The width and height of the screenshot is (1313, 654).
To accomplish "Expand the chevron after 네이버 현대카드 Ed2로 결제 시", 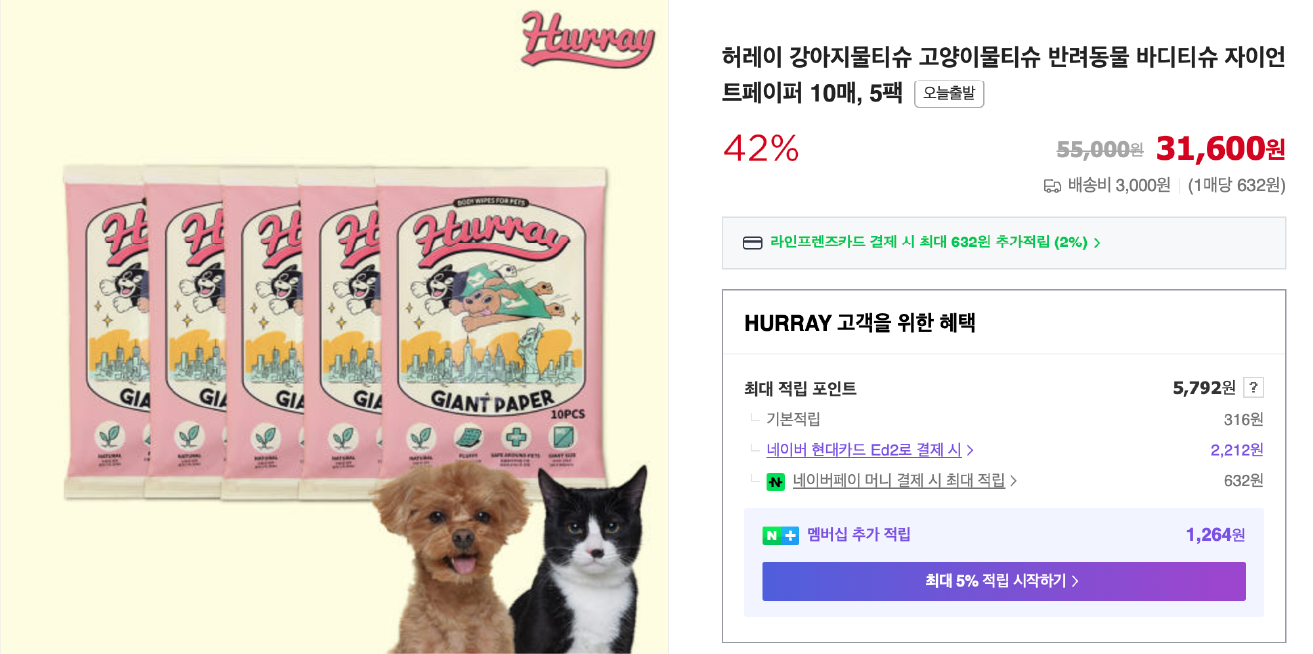I will click(970, 450).
